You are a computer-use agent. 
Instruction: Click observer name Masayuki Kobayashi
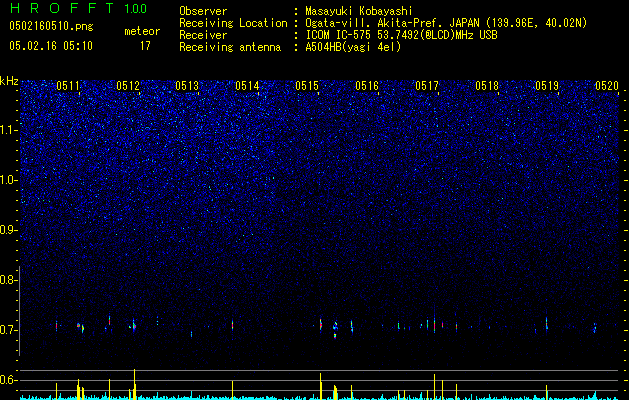point(359,11)
